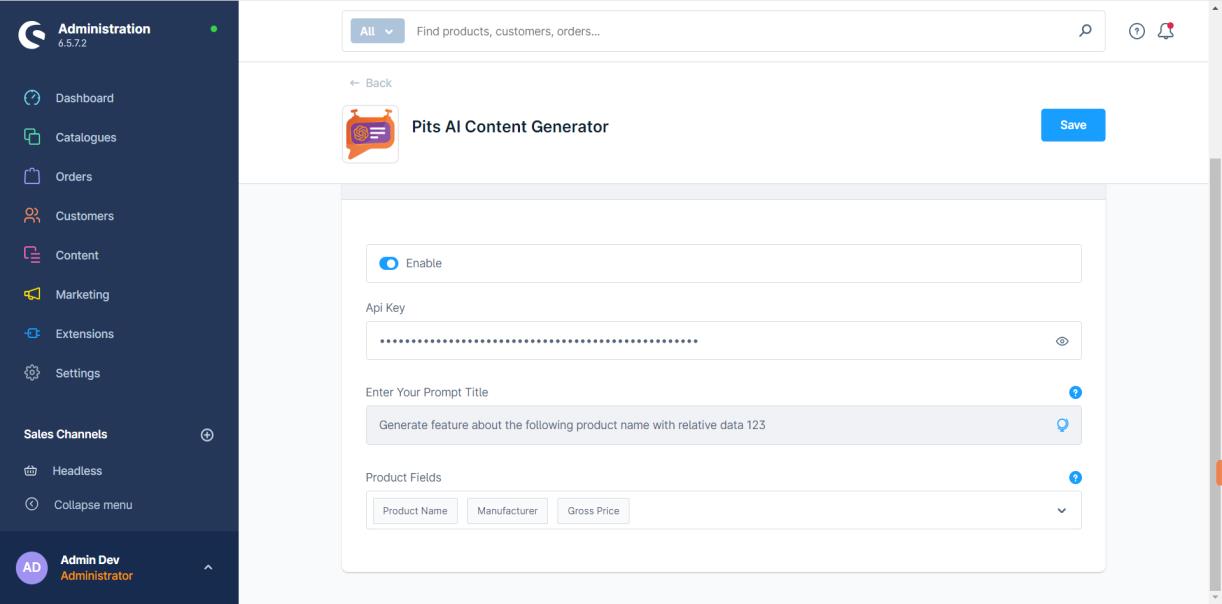Click help icon beside Product Fields
Screen dimensions: 1222x604
[x=1076, y=477]
